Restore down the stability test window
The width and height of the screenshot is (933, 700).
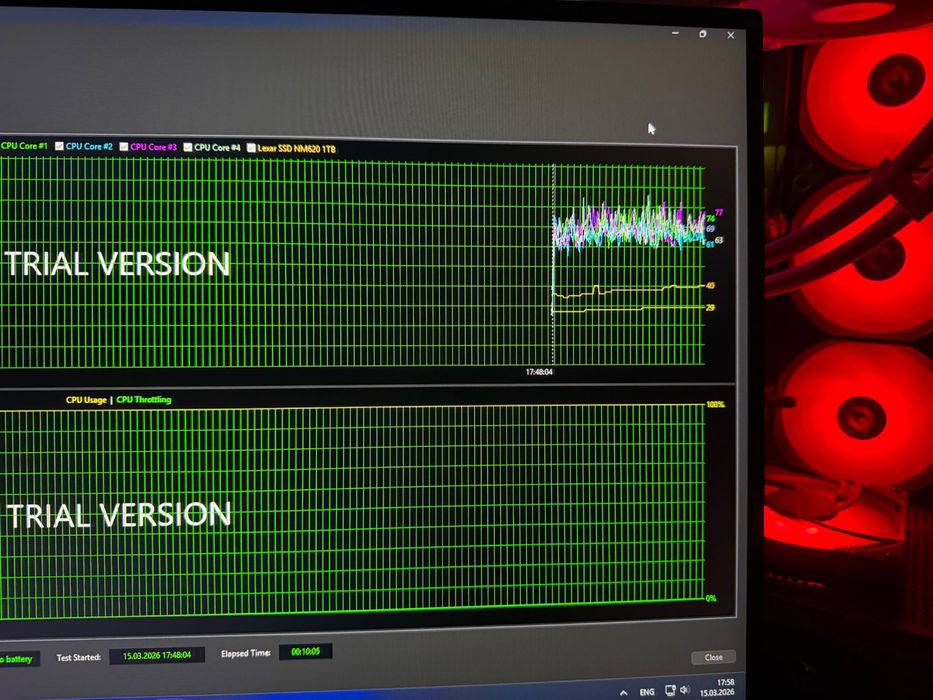coord(703,34)
